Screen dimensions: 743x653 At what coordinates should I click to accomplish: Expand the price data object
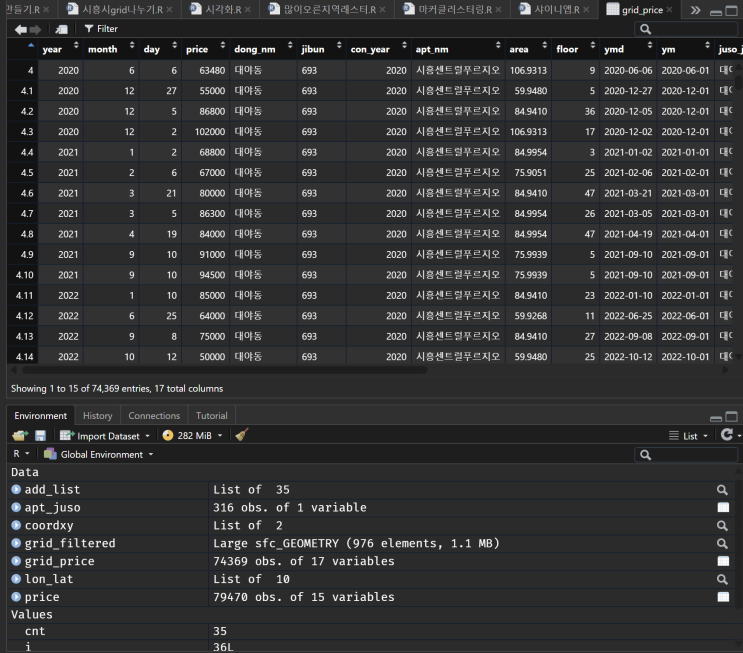coord(16,597)
